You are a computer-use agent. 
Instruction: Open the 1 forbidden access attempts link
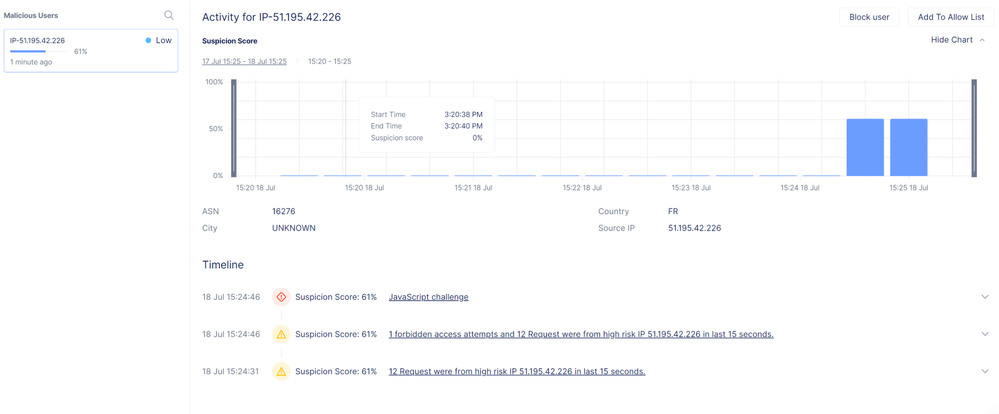[580, 334]
